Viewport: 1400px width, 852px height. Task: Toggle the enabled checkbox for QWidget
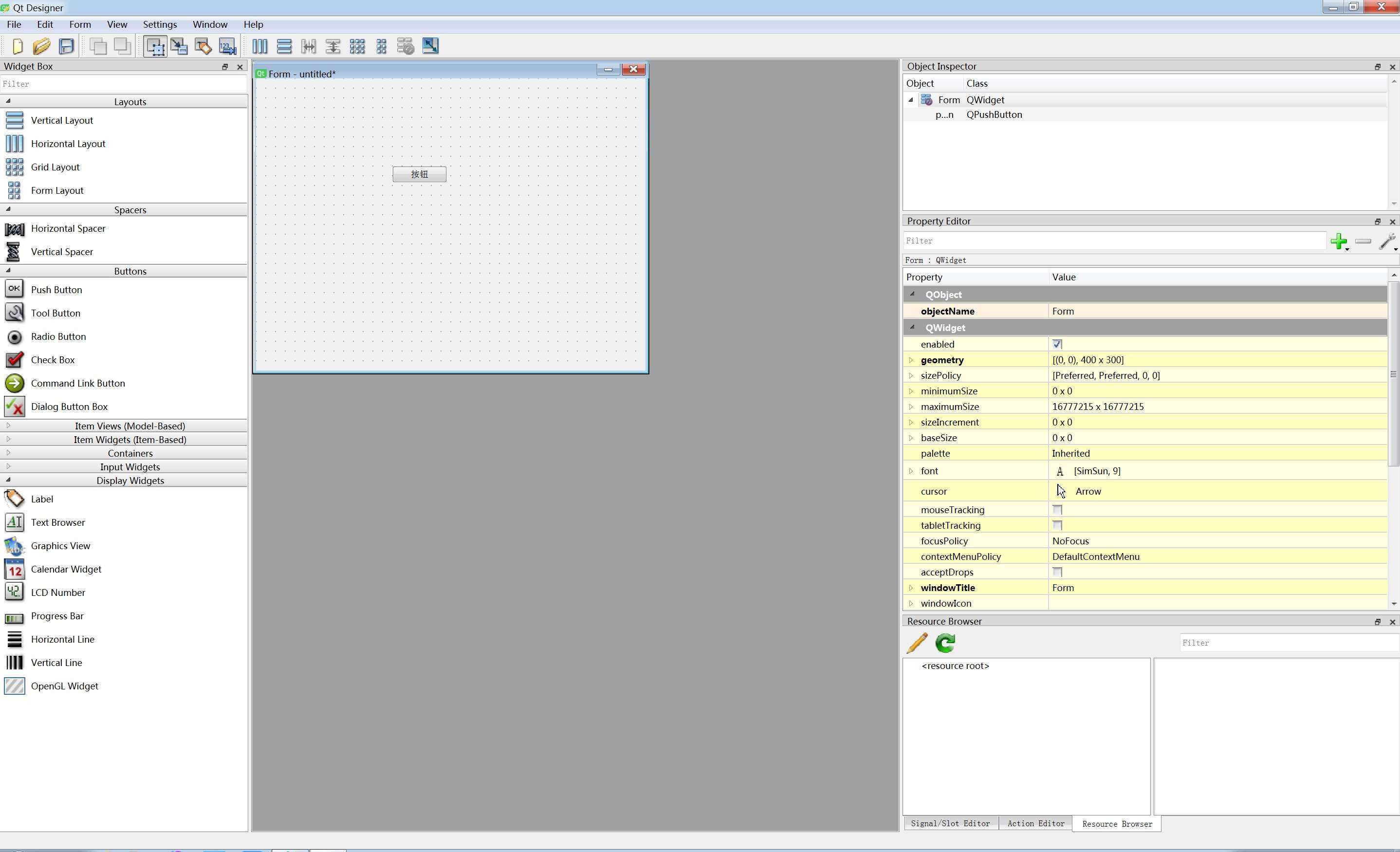coord(1057,344)
